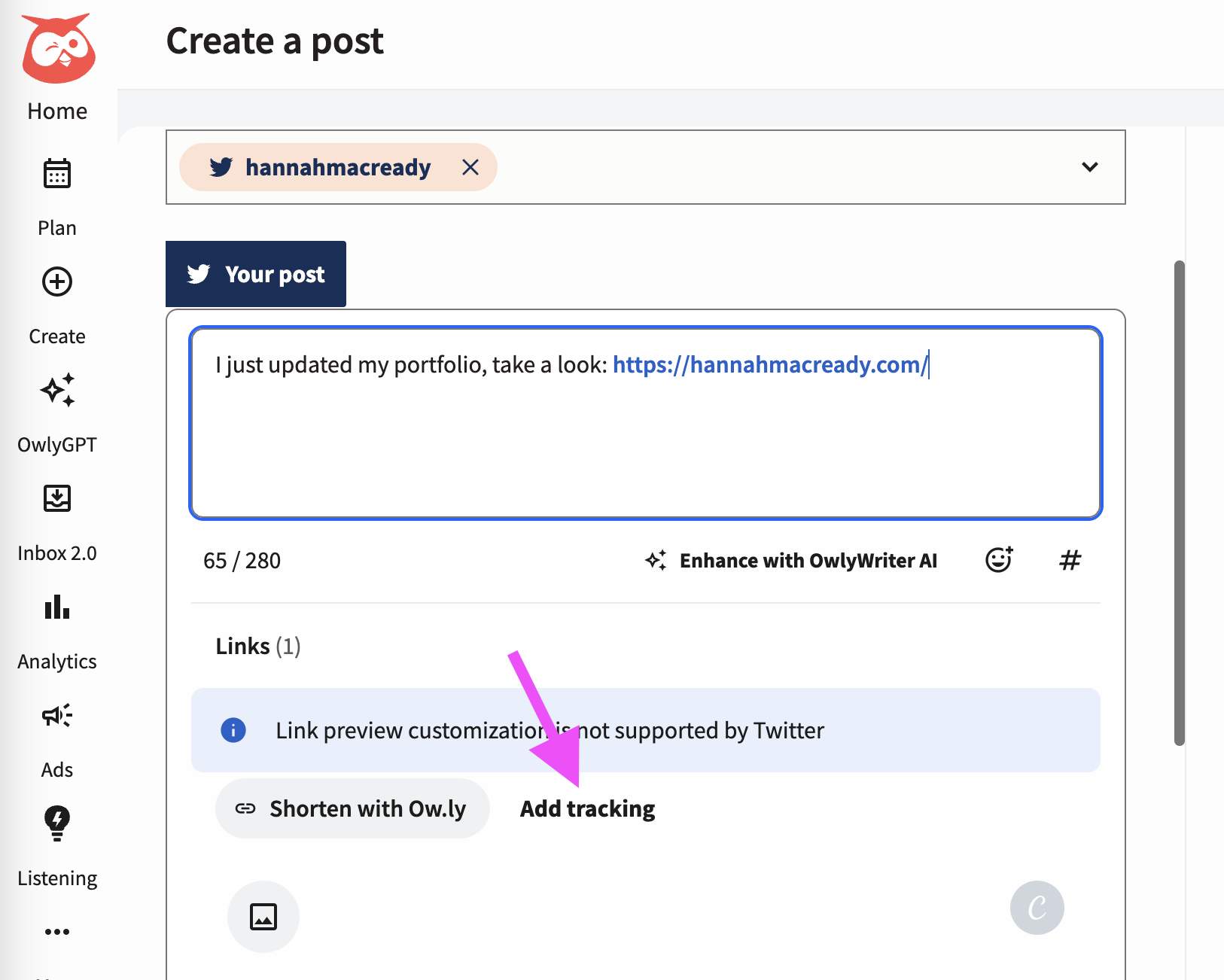Open the Listening section

click(x=56, y=846)
